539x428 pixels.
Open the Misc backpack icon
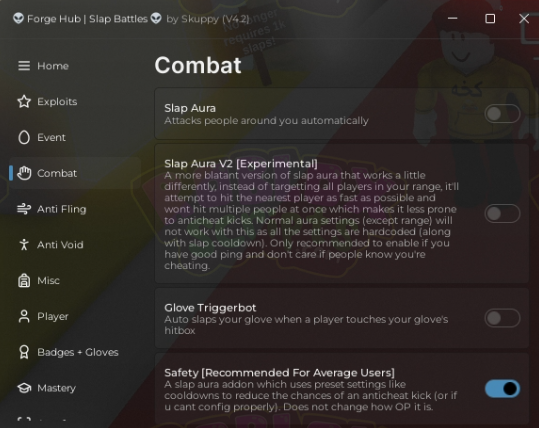pos(24,280)
